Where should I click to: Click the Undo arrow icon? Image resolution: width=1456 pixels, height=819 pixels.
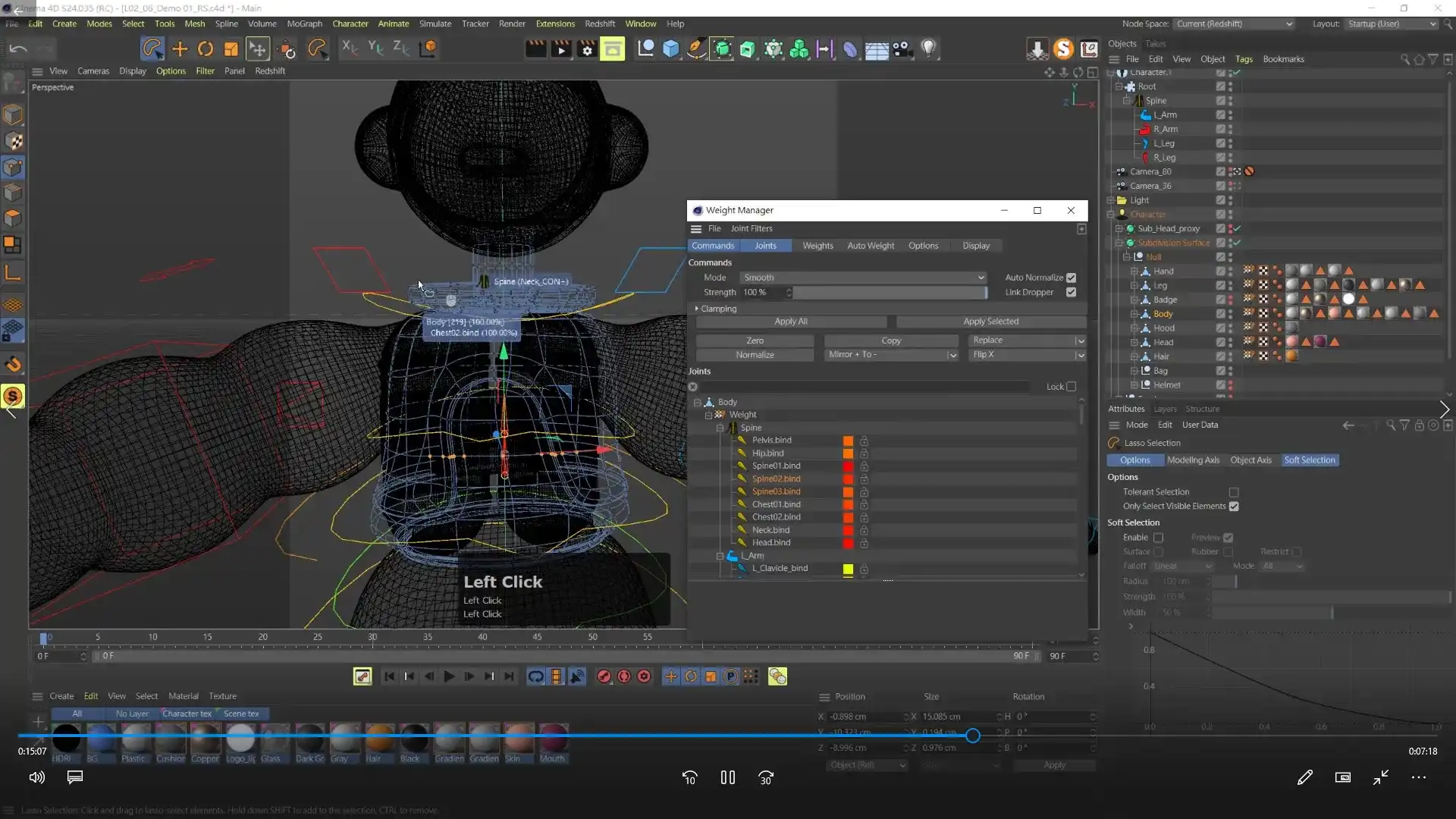[x=18, y=49]
